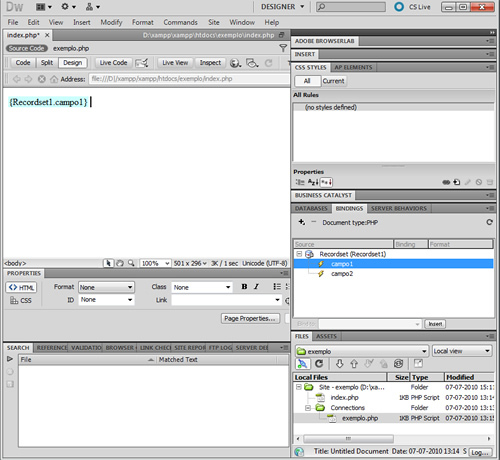
Task: Open the Extend Dreamweaver gear menu
Action: coord(68,7)
